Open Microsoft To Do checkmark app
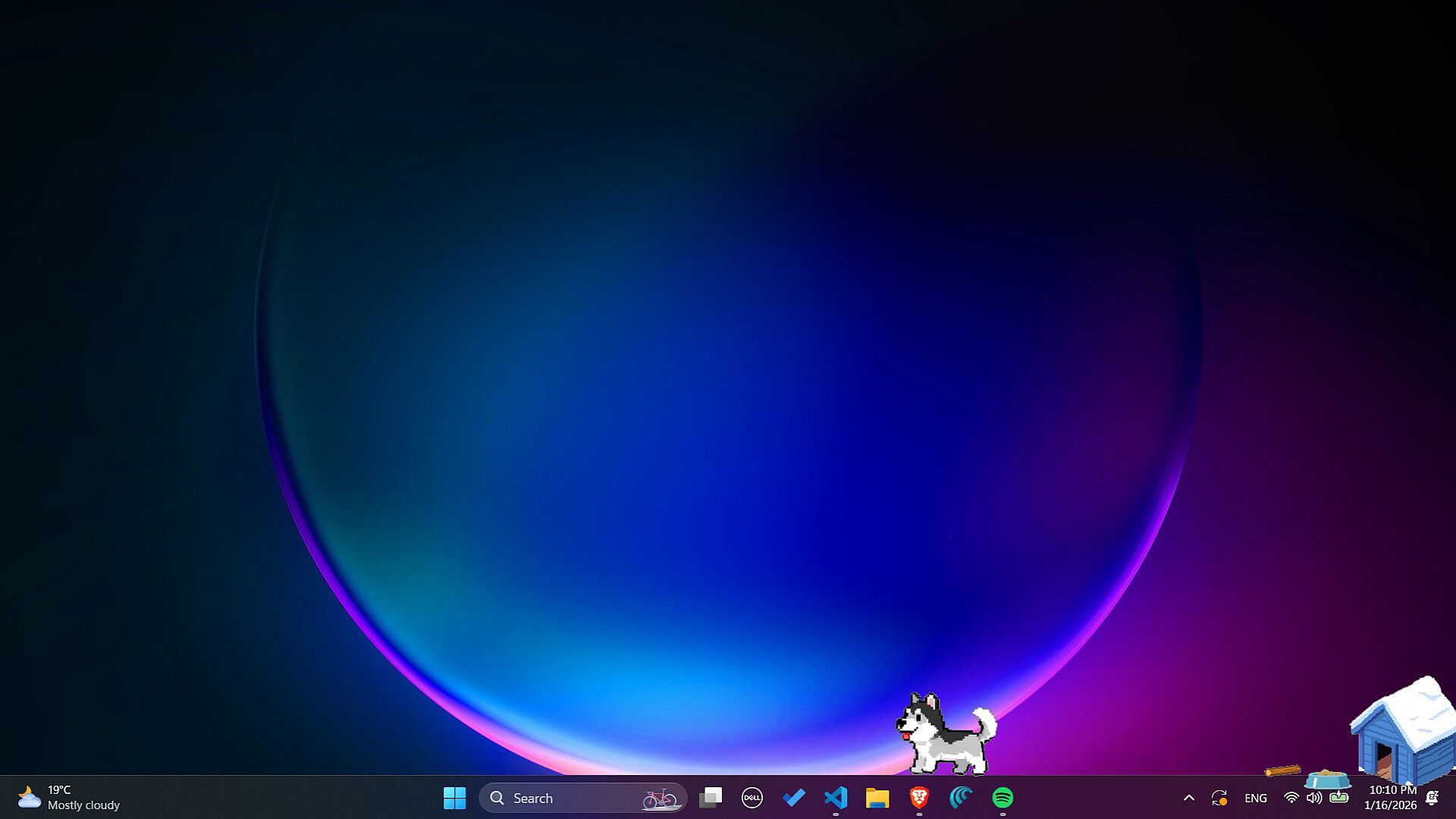The image size is (1456, 819). pos(794,798)
